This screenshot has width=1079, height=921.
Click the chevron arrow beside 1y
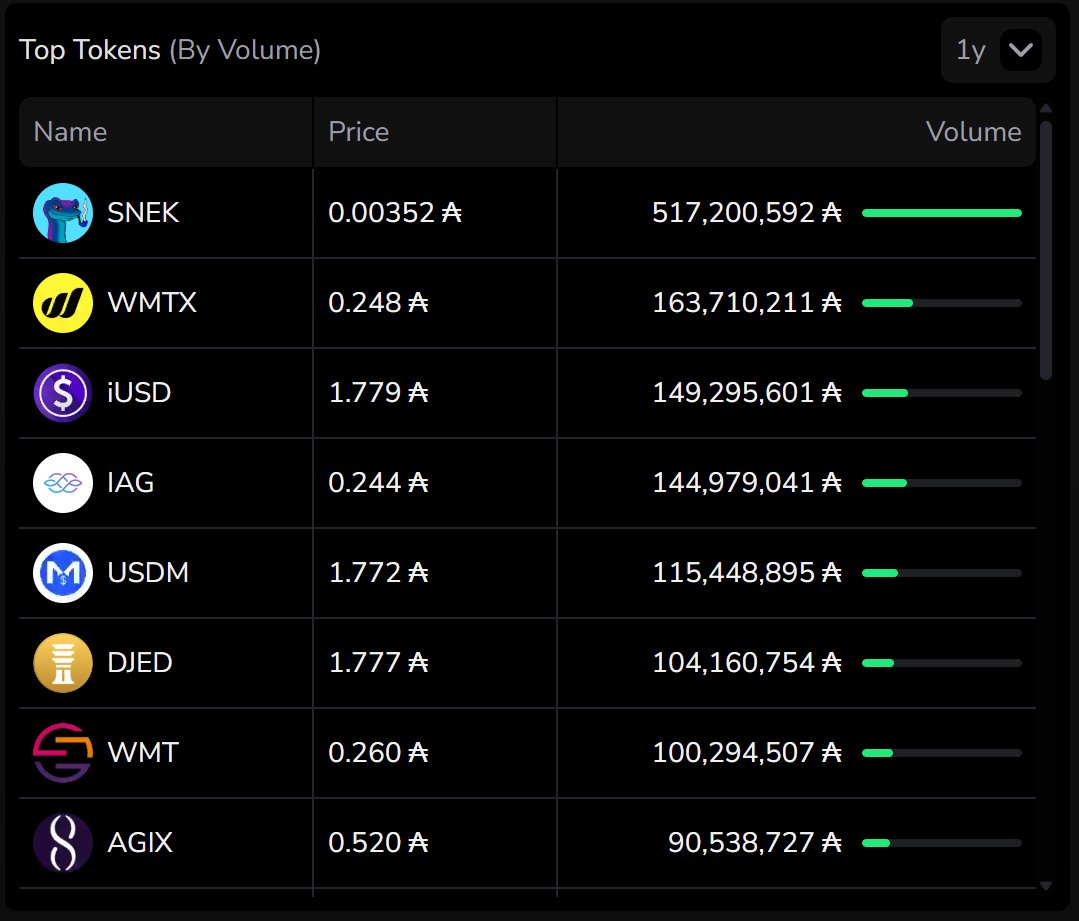point(1021,50)
